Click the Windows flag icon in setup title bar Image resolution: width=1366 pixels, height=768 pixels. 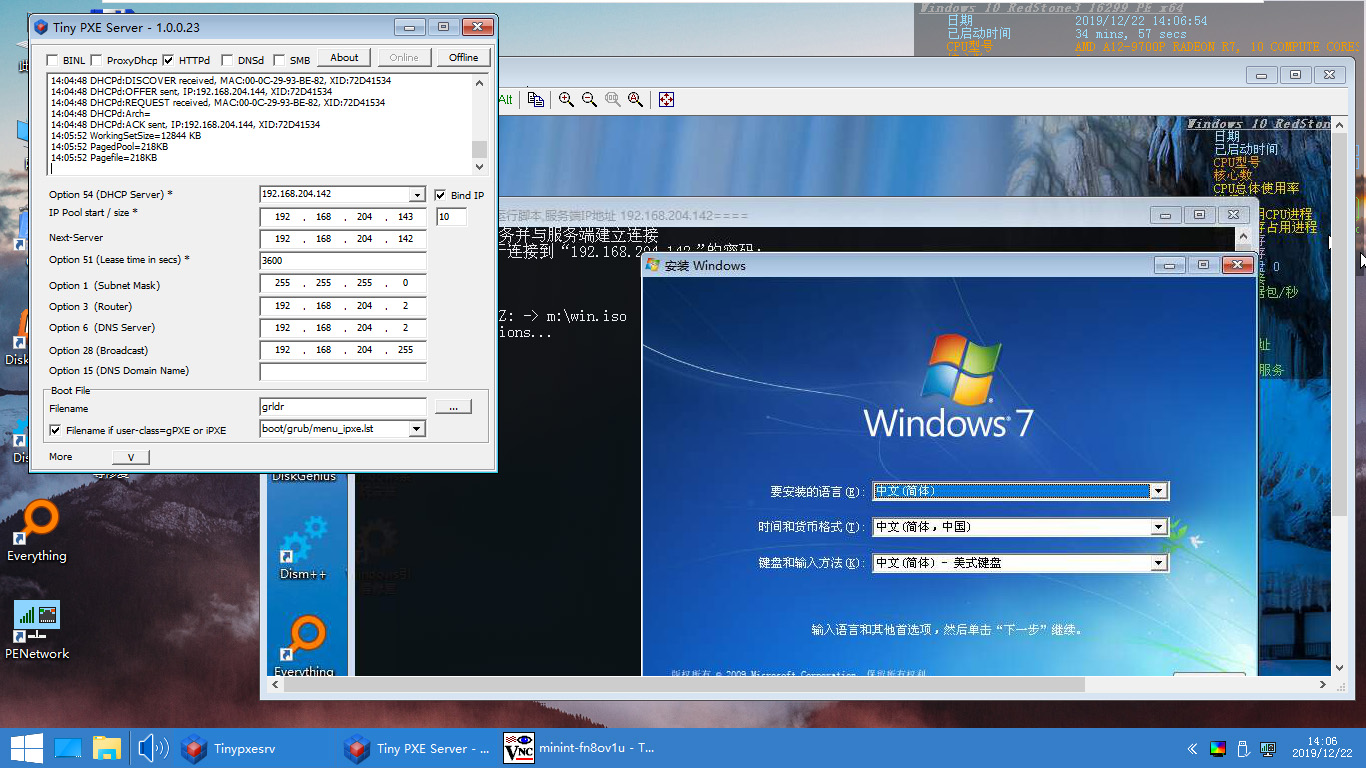click(x=653, y=265)
